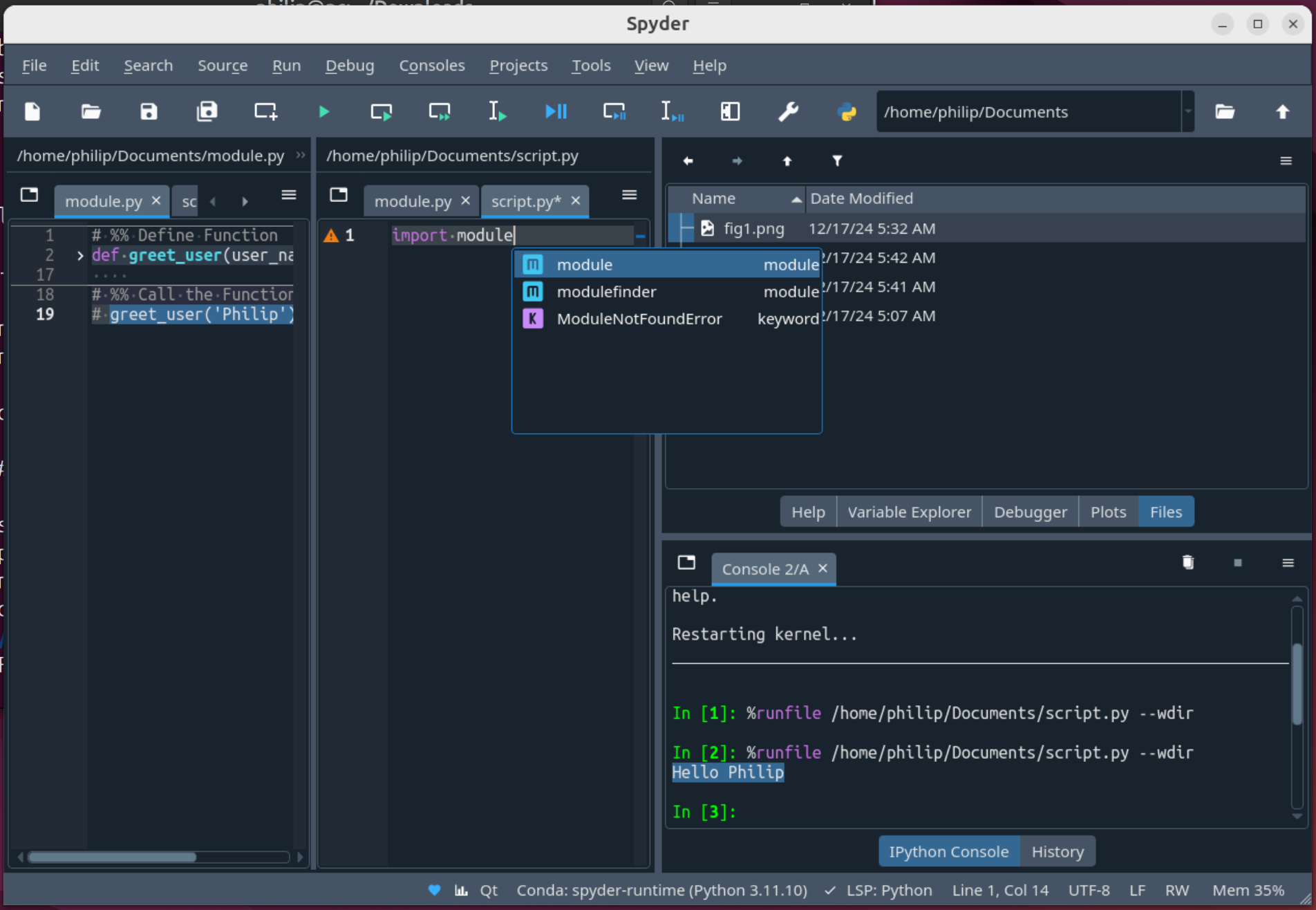Save the current file

pos(149,111)
